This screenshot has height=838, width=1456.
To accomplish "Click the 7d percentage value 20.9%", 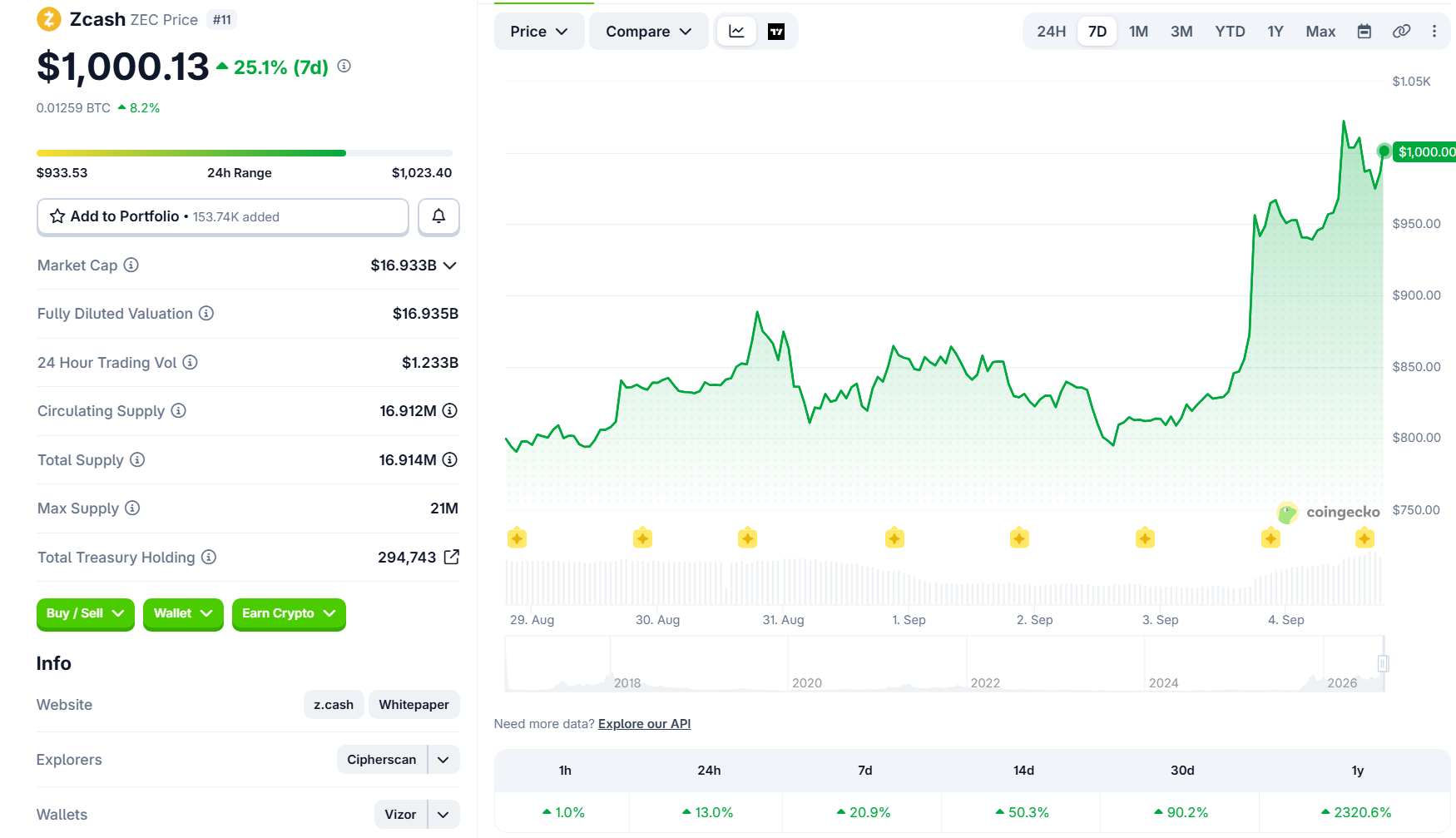I will click(864, 812).
